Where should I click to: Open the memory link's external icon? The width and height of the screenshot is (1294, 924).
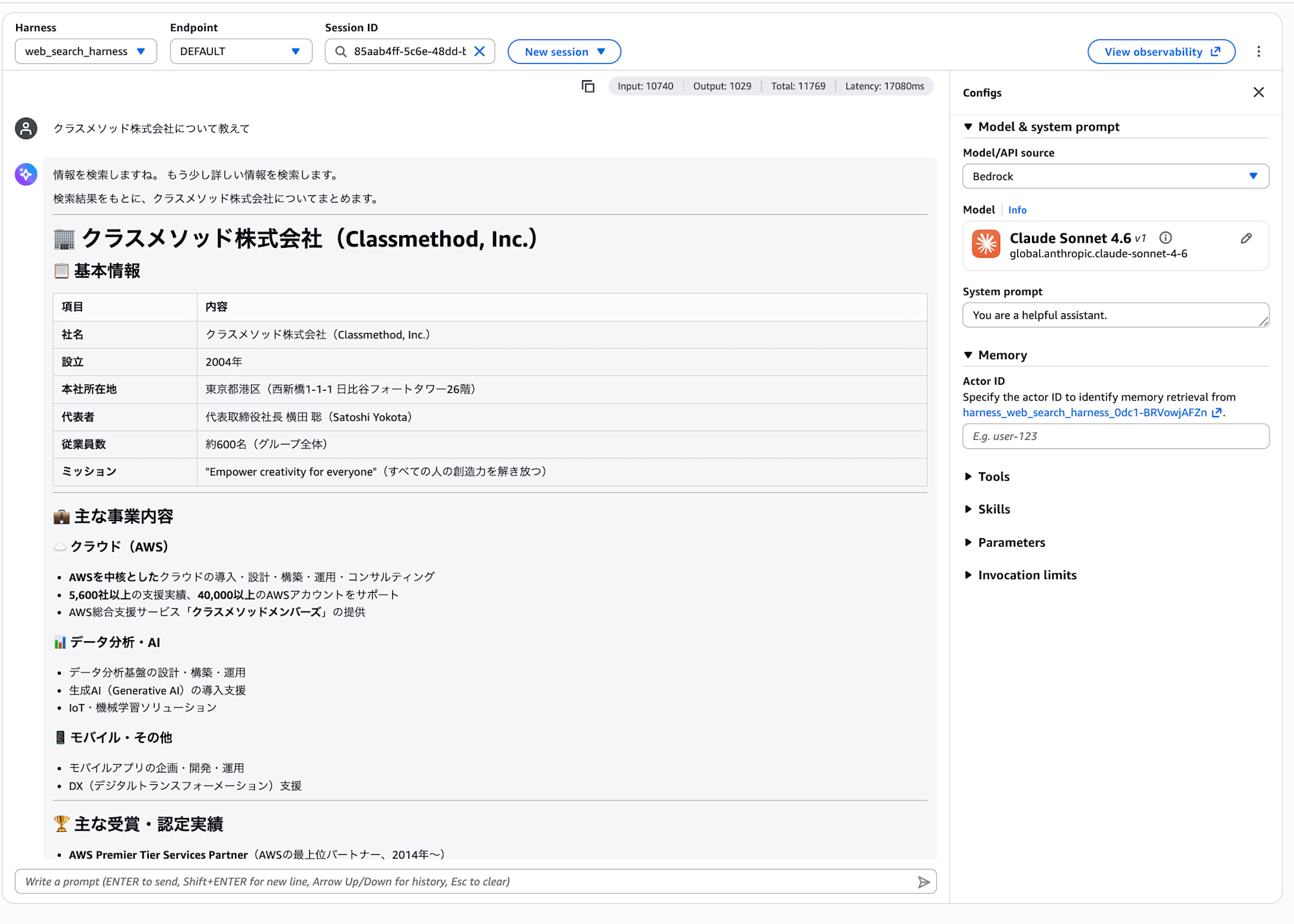click(x=1216, y=413)
